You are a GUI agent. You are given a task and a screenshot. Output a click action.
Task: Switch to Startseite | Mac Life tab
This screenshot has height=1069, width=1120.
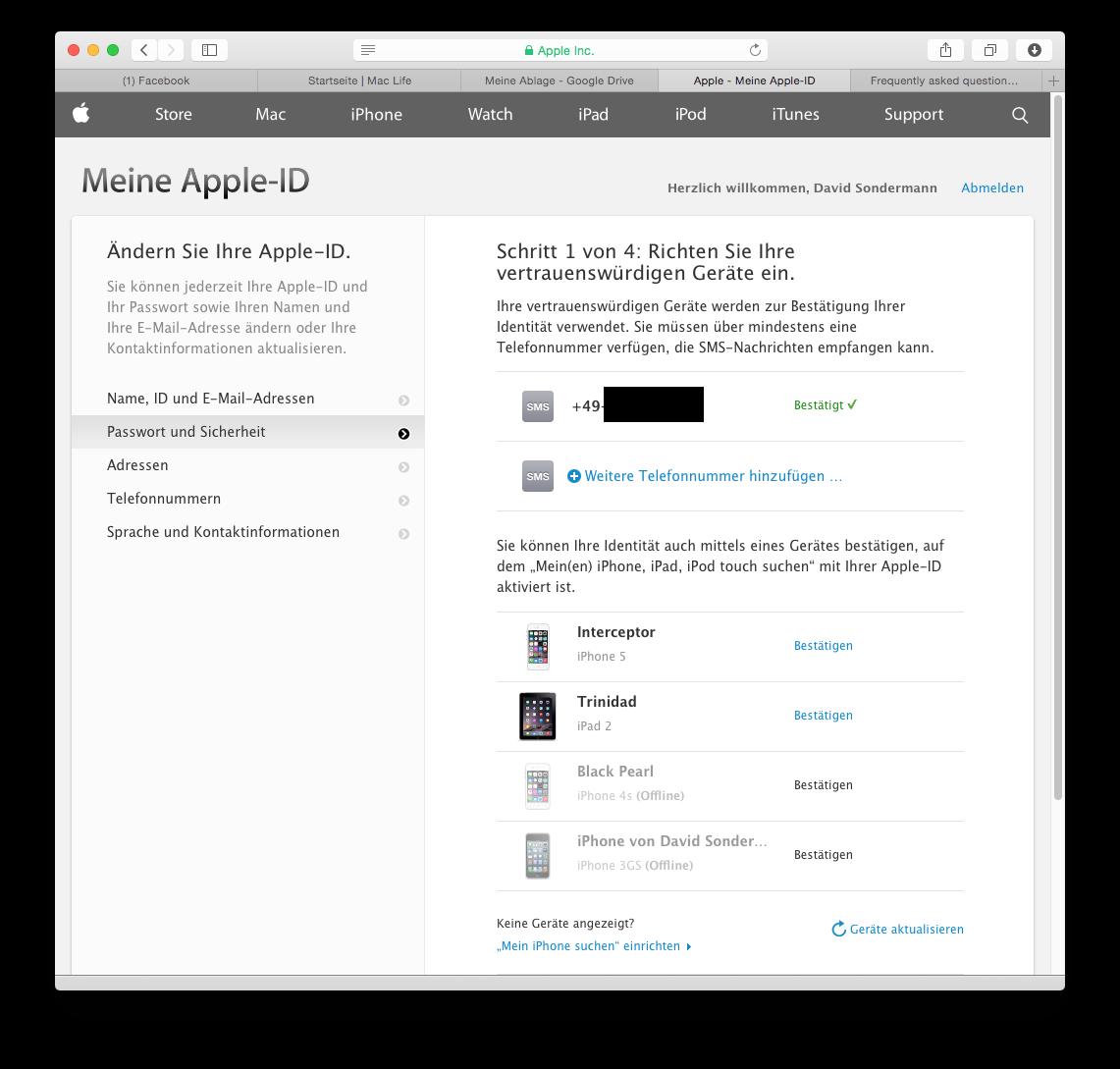tap(359, 80)
